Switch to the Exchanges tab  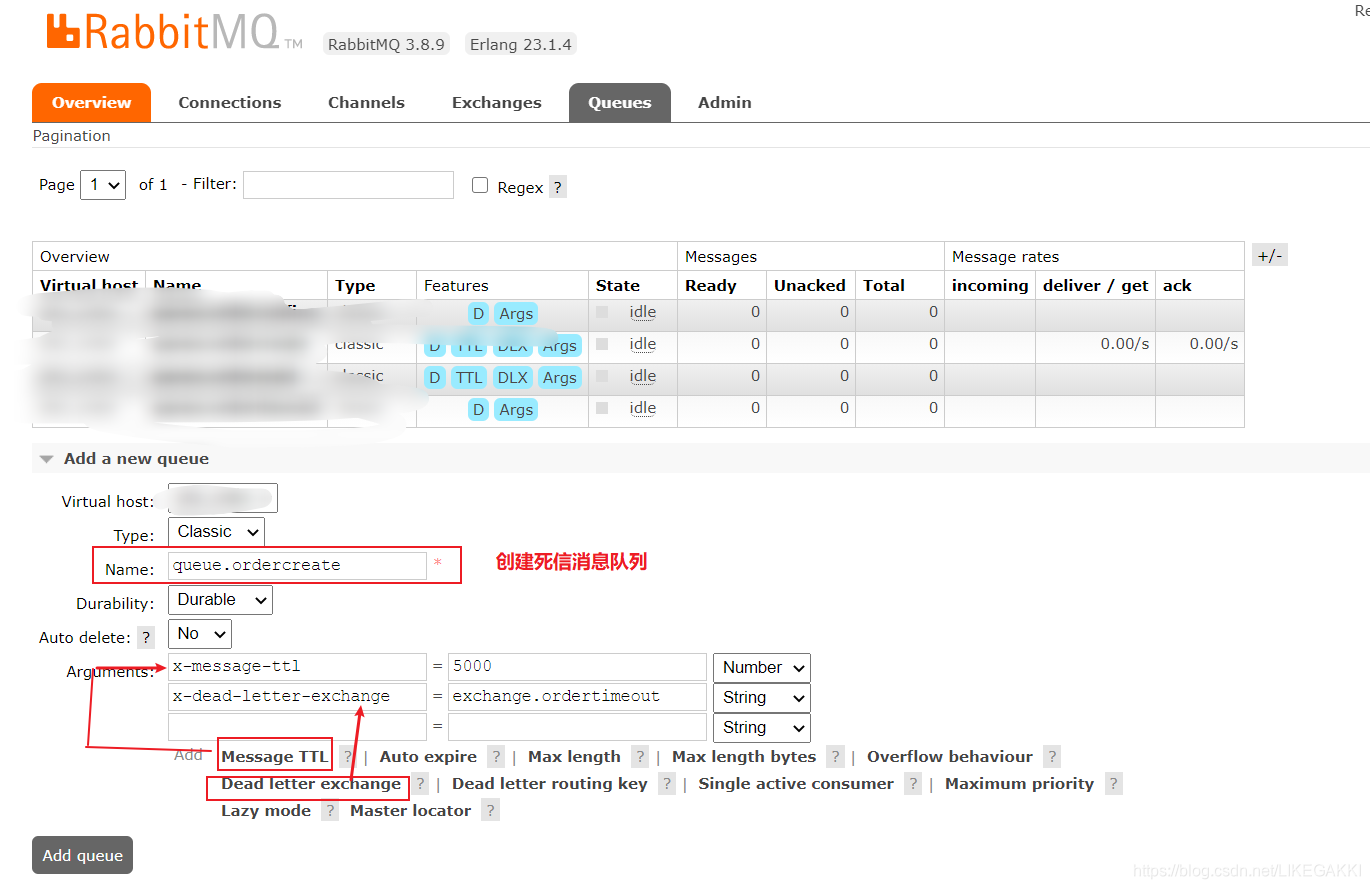tap(497, 103)
